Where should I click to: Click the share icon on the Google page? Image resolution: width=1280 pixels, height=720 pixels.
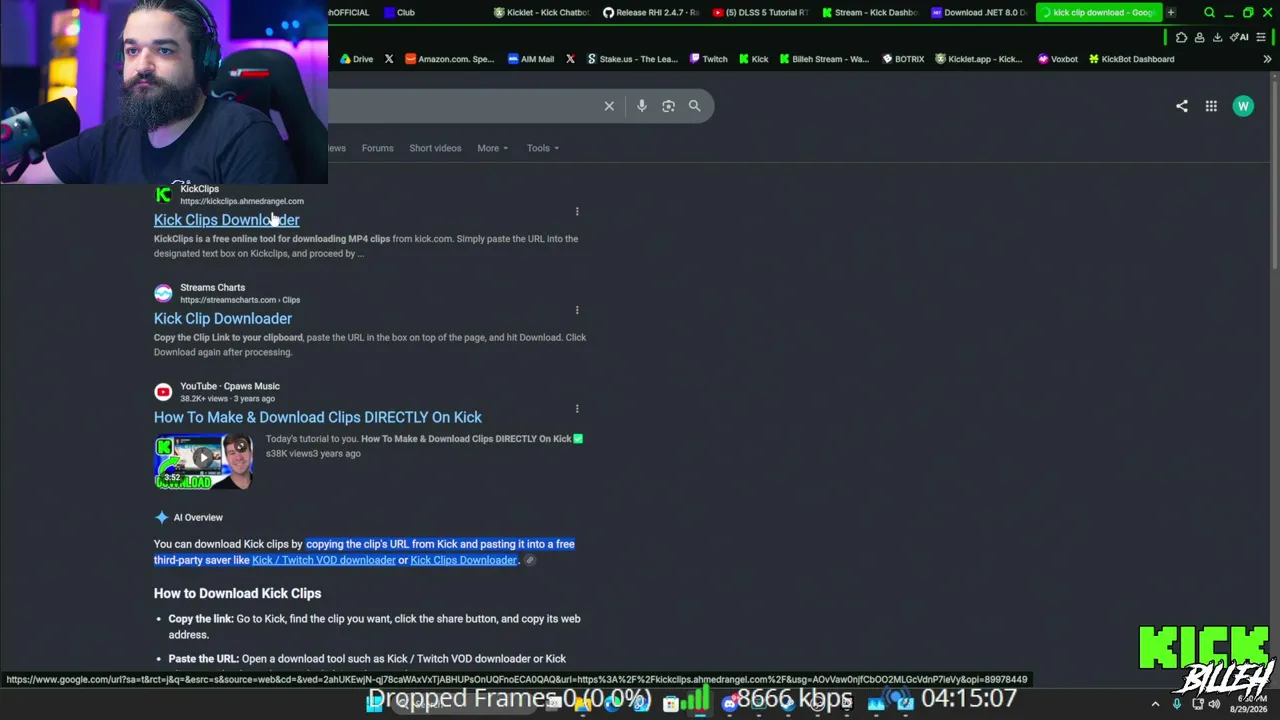[1182, 106]
